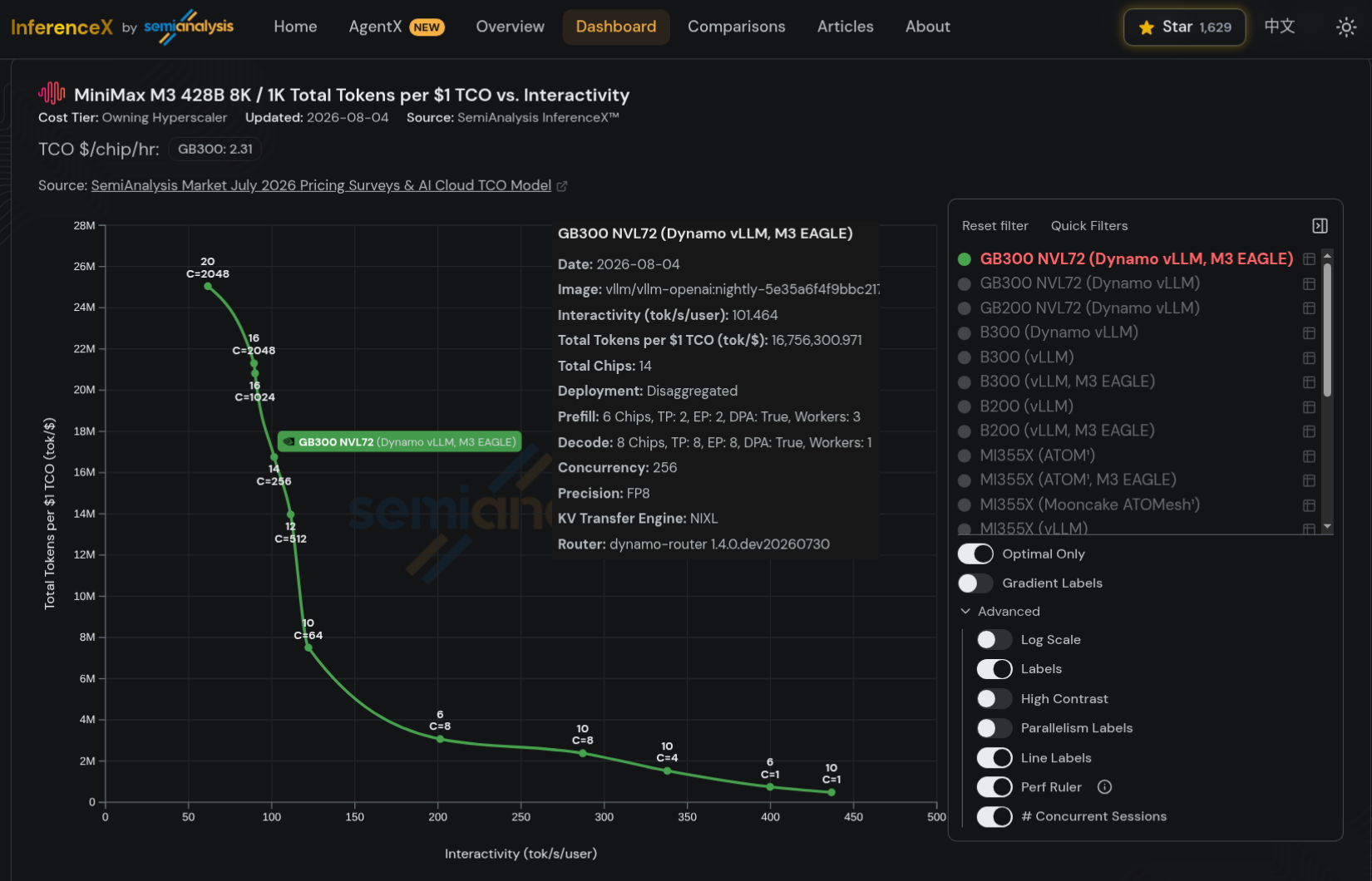This screenshot has height=881, width=1372.
Task: Click Reset filter
Action: (x=994, y=226)
